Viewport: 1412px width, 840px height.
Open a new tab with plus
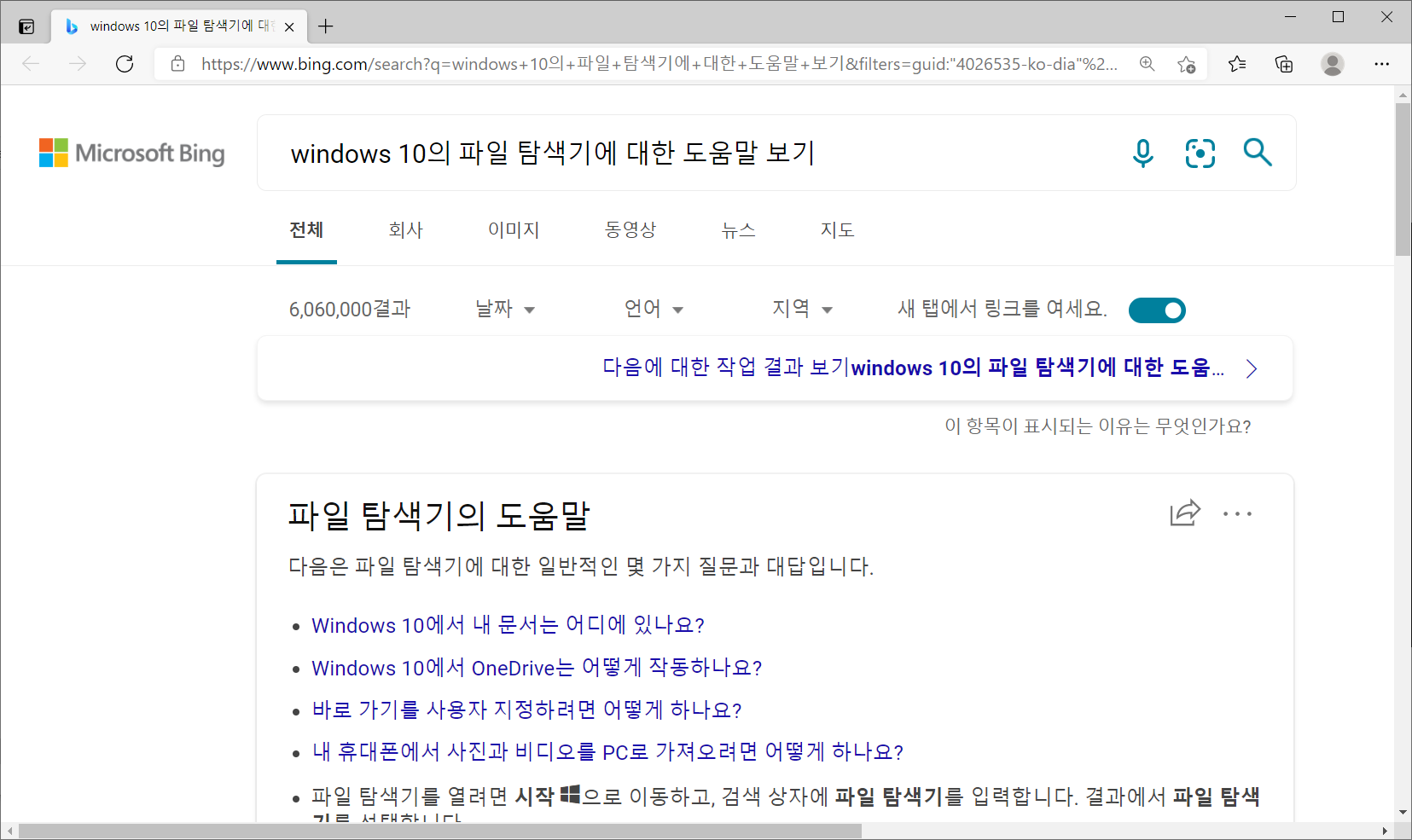point(325,26)
